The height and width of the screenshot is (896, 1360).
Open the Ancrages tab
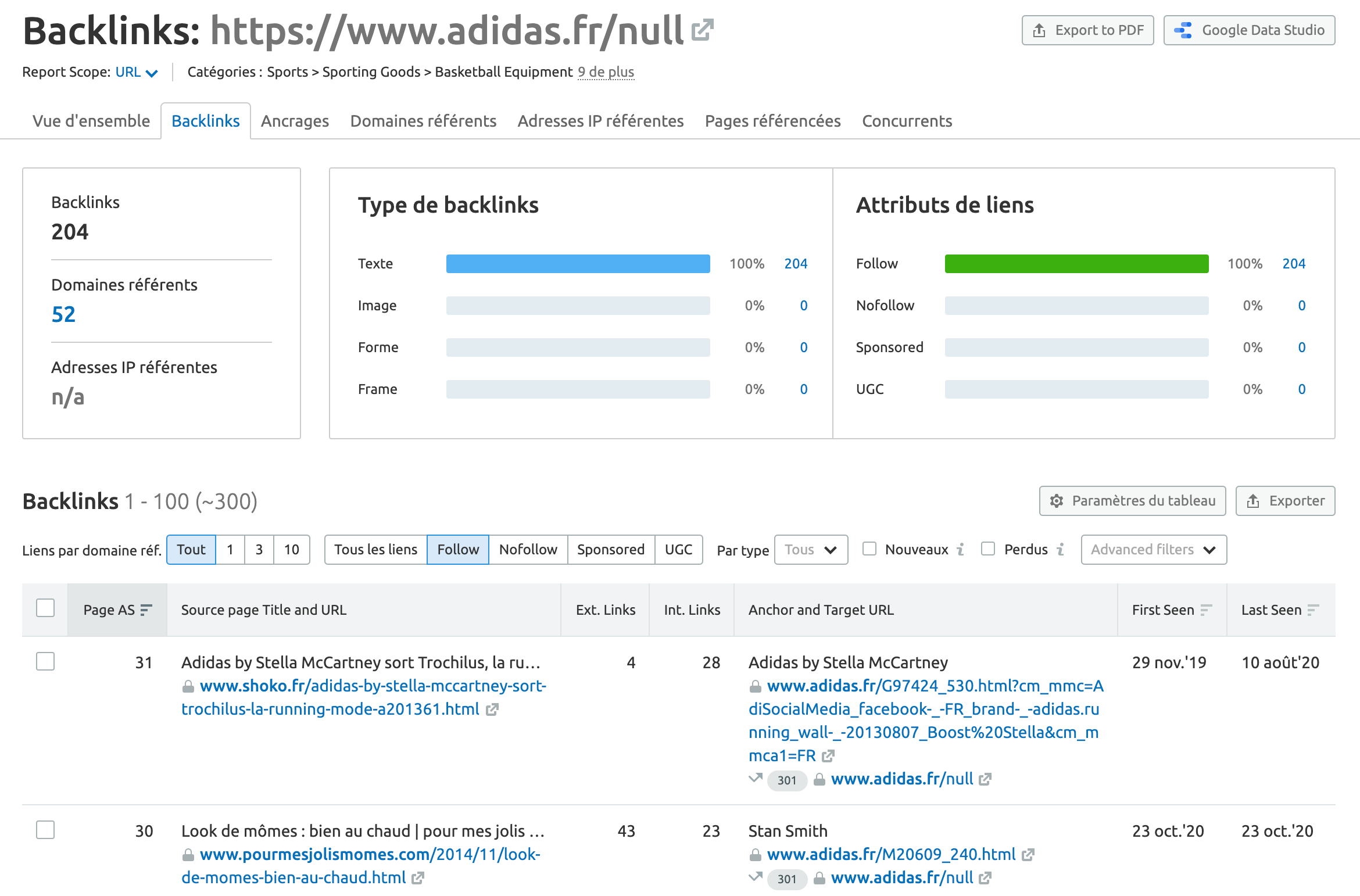point(295,121)
